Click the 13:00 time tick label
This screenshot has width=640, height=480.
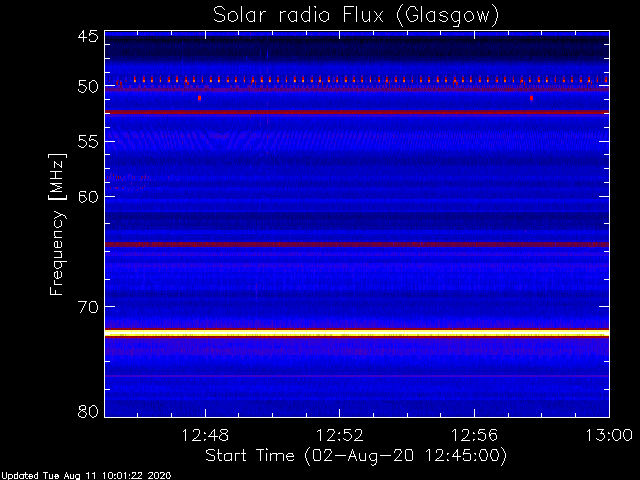tap(609, 436)
